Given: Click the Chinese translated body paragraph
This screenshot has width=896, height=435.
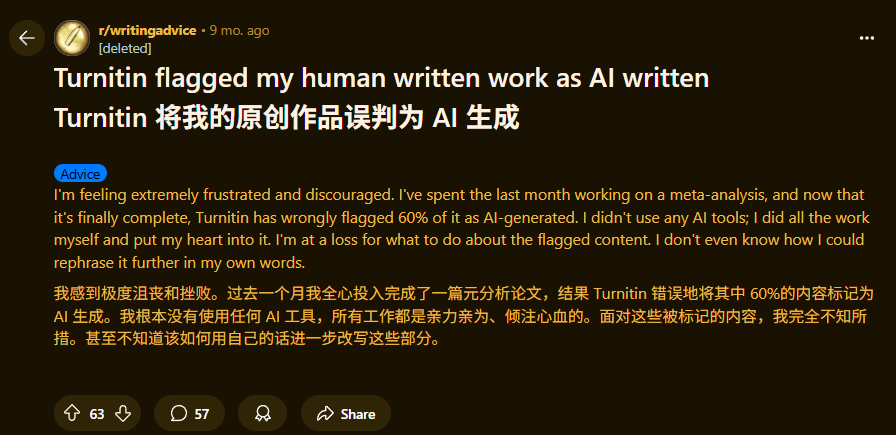Looking at the screenshot, I should coord(463,317).
